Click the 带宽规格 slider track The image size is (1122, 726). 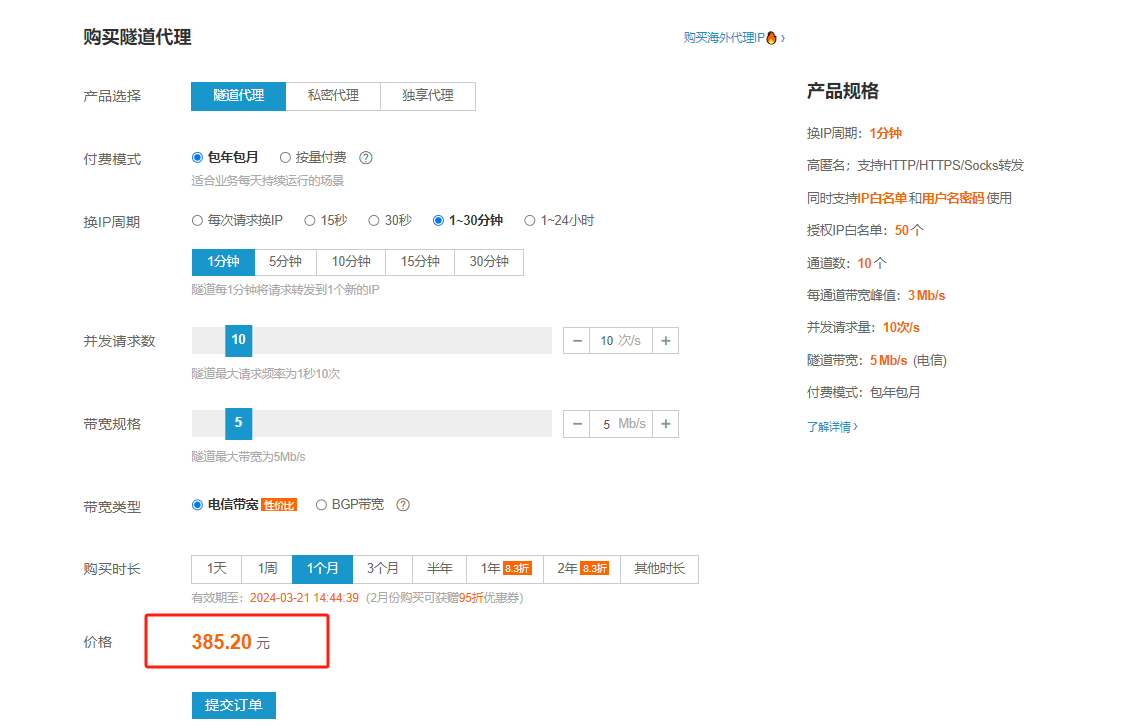[x=372, y=423]
